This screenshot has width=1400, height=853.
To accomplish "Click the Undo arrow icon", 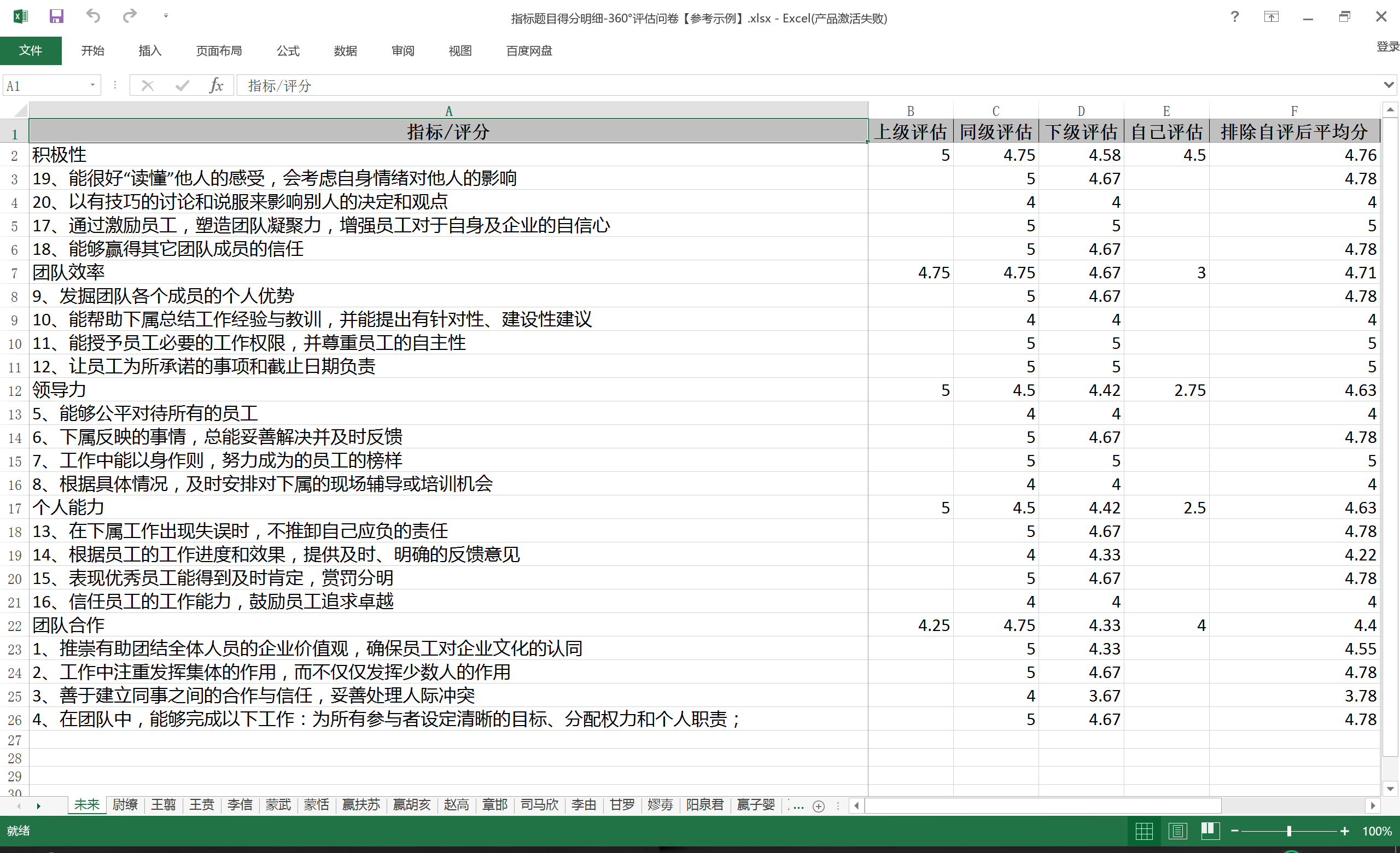I will (x=93, y=16).
